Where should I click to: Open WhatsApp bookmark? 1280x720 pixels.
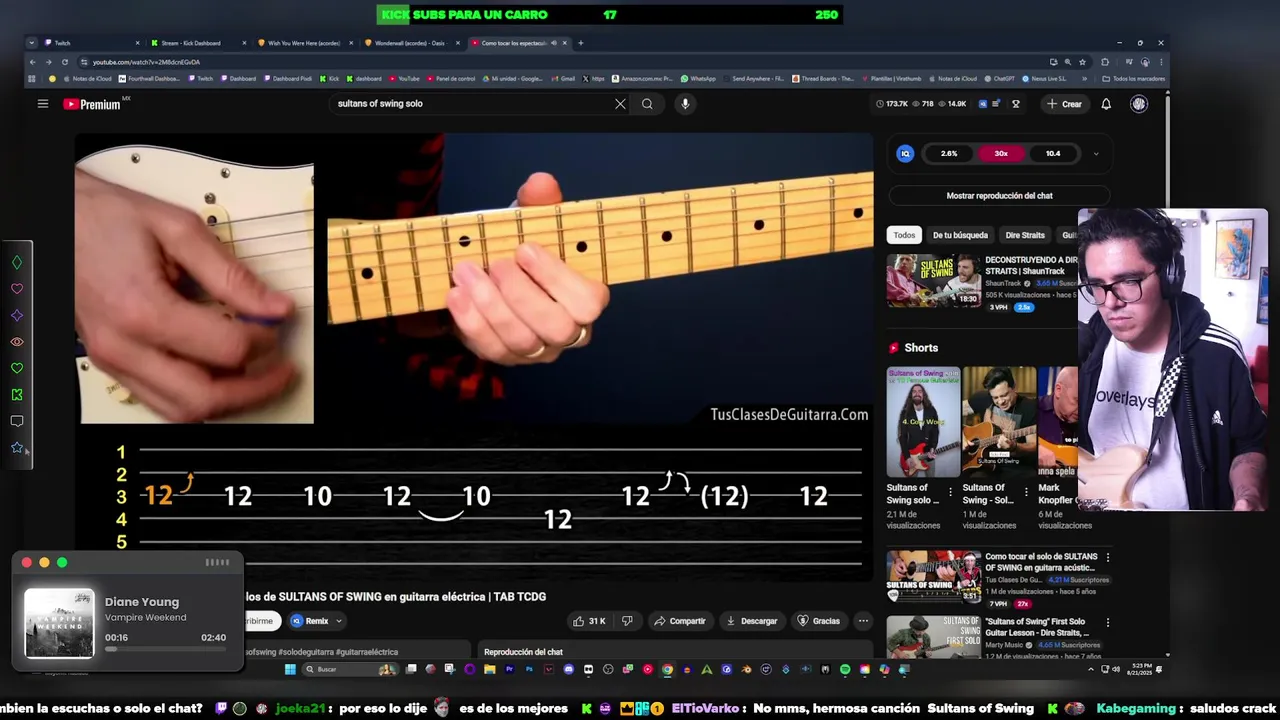(x=698, y=79)
